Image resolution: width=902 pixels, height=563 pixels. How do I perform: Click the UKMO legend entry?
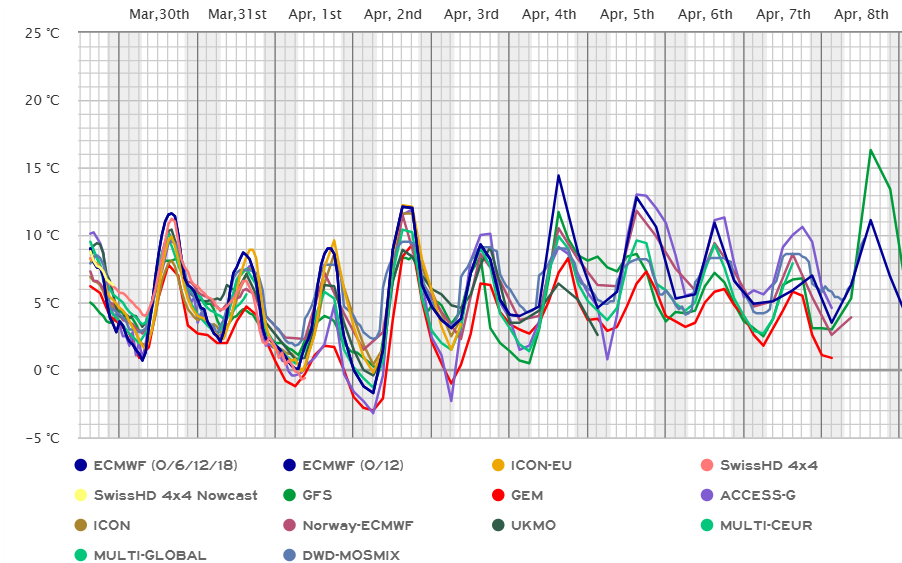click(541, 525)
